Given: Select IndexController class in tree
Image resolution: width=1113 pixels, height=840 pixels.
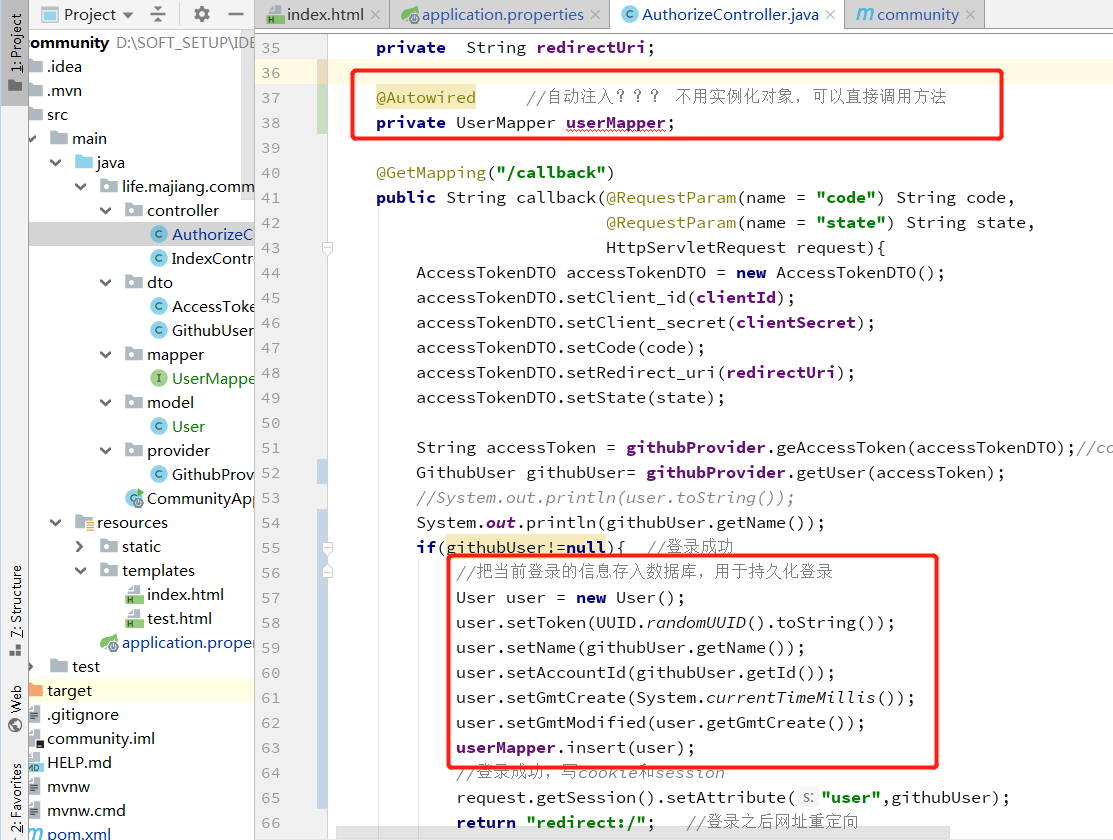Looking at the screenshot, I should tap(202, 258).
